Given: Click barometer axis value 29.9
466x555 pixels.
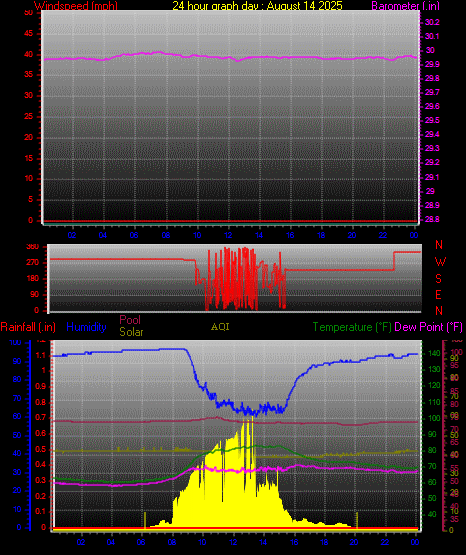Looking at the screenshot, I should tap(432, 64).
